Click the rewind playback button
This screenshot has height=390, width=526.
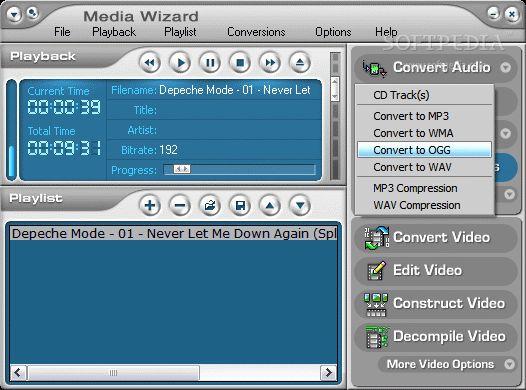coord(150,63)
